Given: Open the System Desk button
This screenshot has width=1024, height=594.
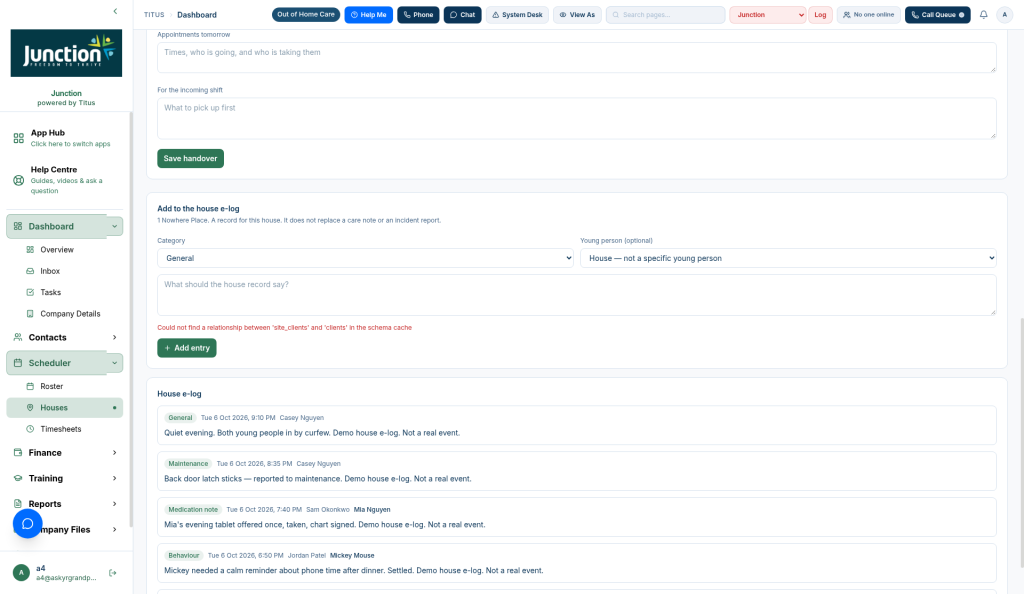Looking at the screenshot, I should [517, 14].
